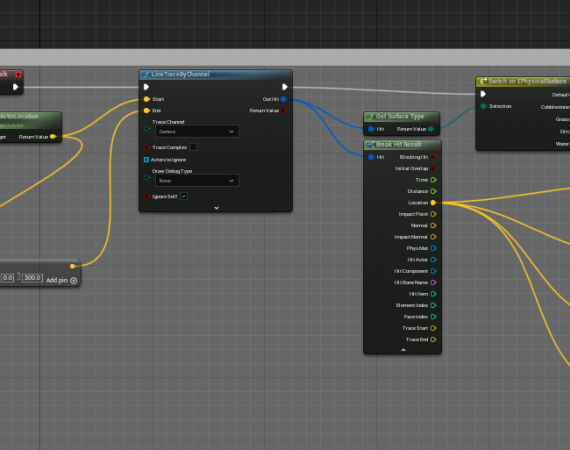Click the Element Index output pin
This screenshot has height=450, width=570.
point(433,305)
